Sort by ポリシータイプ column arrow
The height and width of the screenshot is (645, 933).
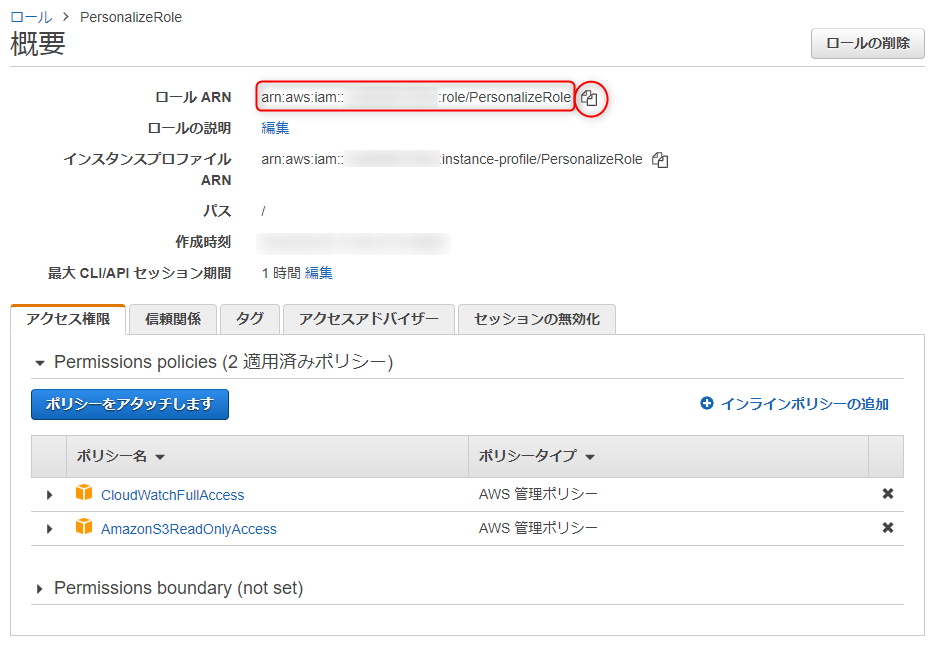[x=590, y=458]
